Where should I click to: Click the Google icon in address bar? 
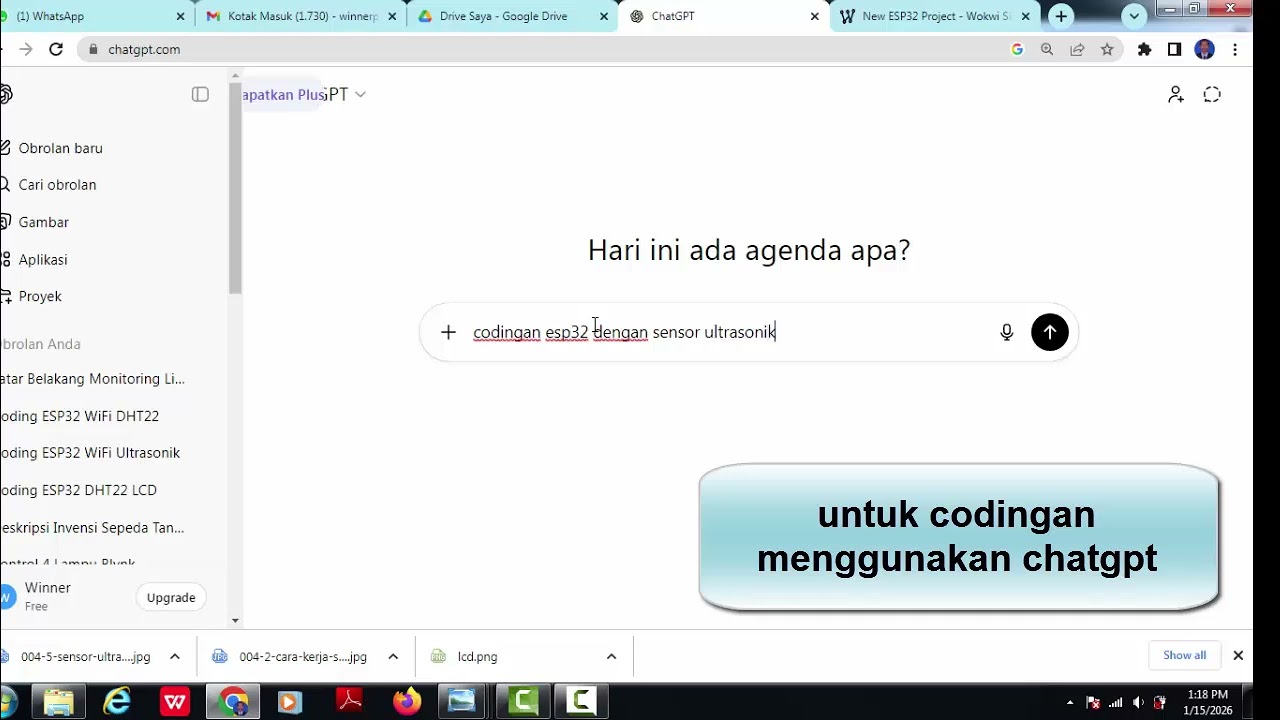1017,49
